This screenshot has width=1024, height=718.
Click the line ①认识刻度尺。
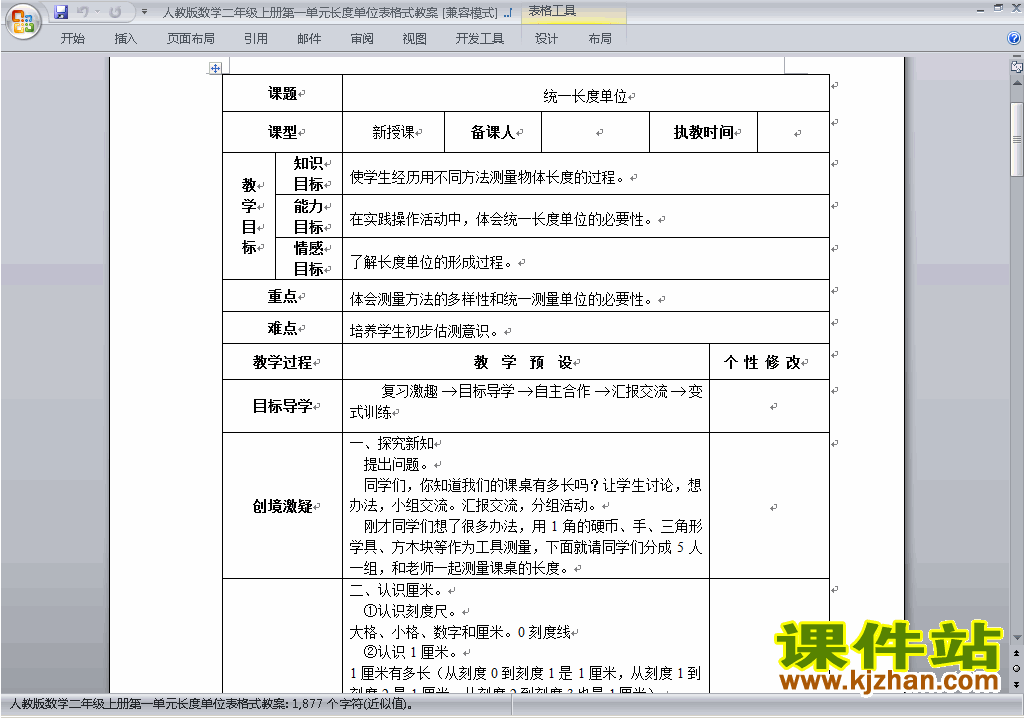tap(410, 612)
